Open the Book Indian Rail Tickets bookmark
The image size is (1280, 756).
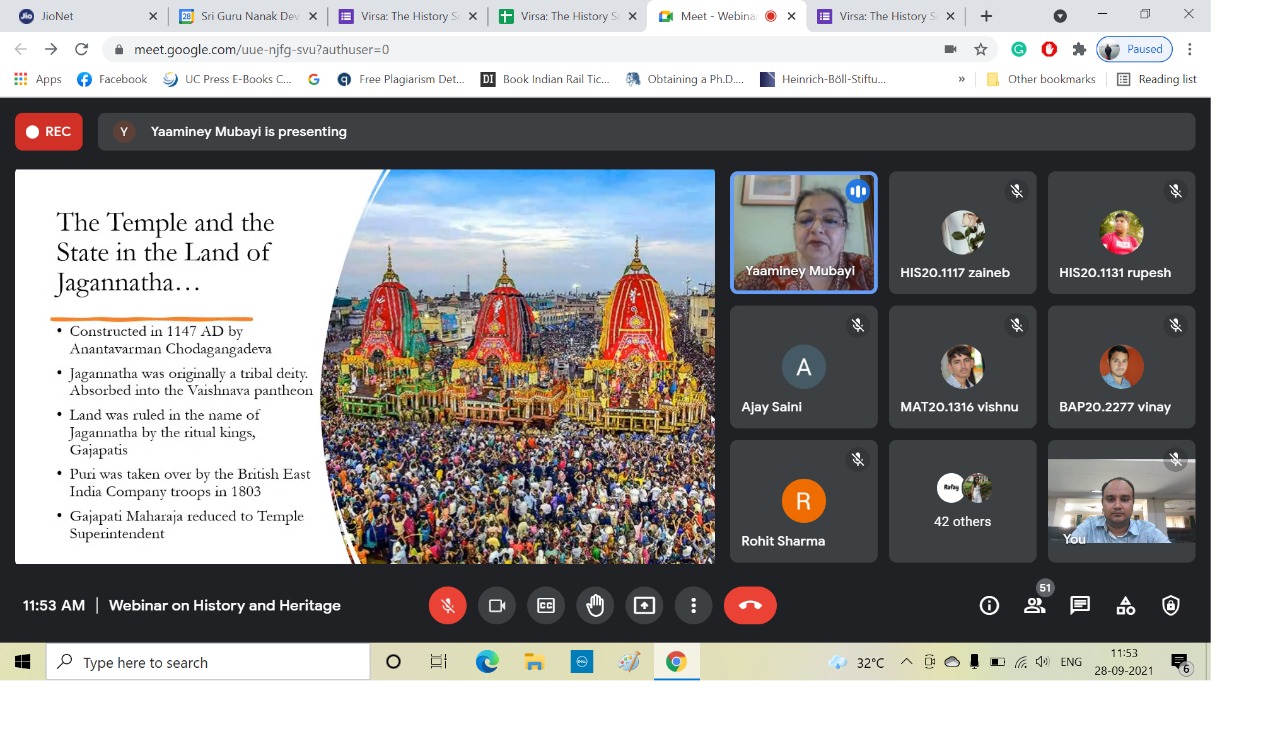pyautogui.click(x=545, y=79)
